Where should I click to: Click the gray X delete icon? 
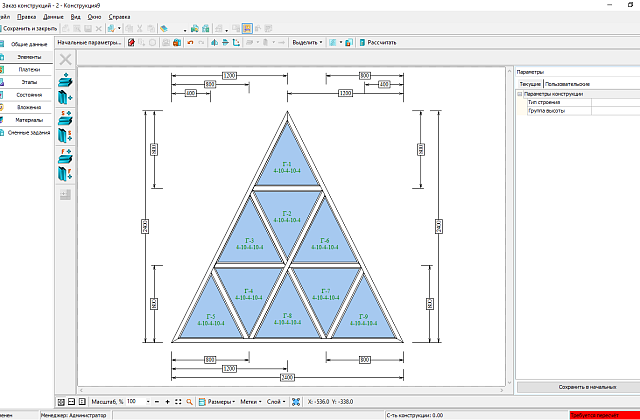click(65, 60)
